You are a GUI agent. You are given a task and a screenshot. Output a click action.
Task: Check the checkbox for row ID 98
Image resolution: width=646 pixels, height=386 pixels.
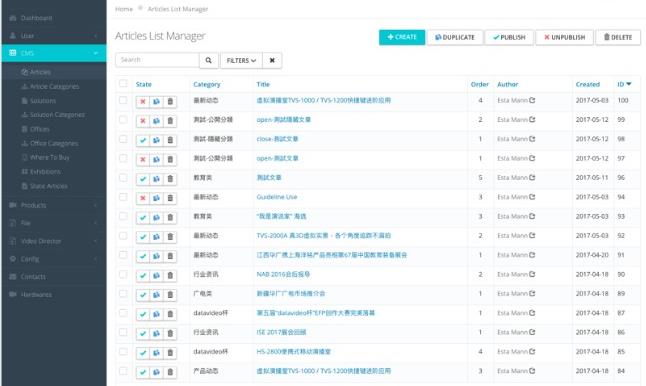click(123, 139)
